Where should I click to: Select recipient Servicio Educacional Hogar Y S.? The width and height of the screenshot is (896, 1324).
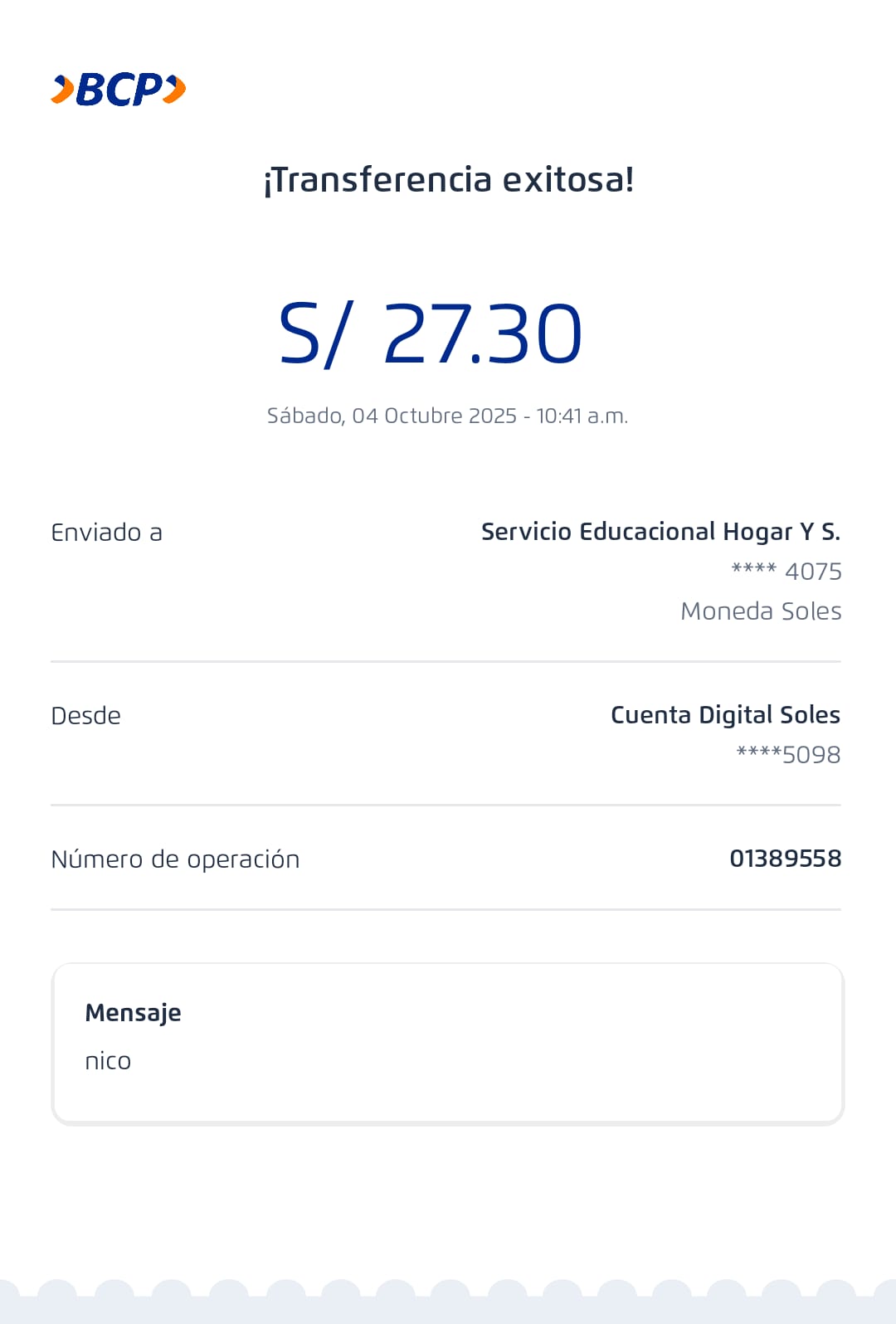[660, 532]
